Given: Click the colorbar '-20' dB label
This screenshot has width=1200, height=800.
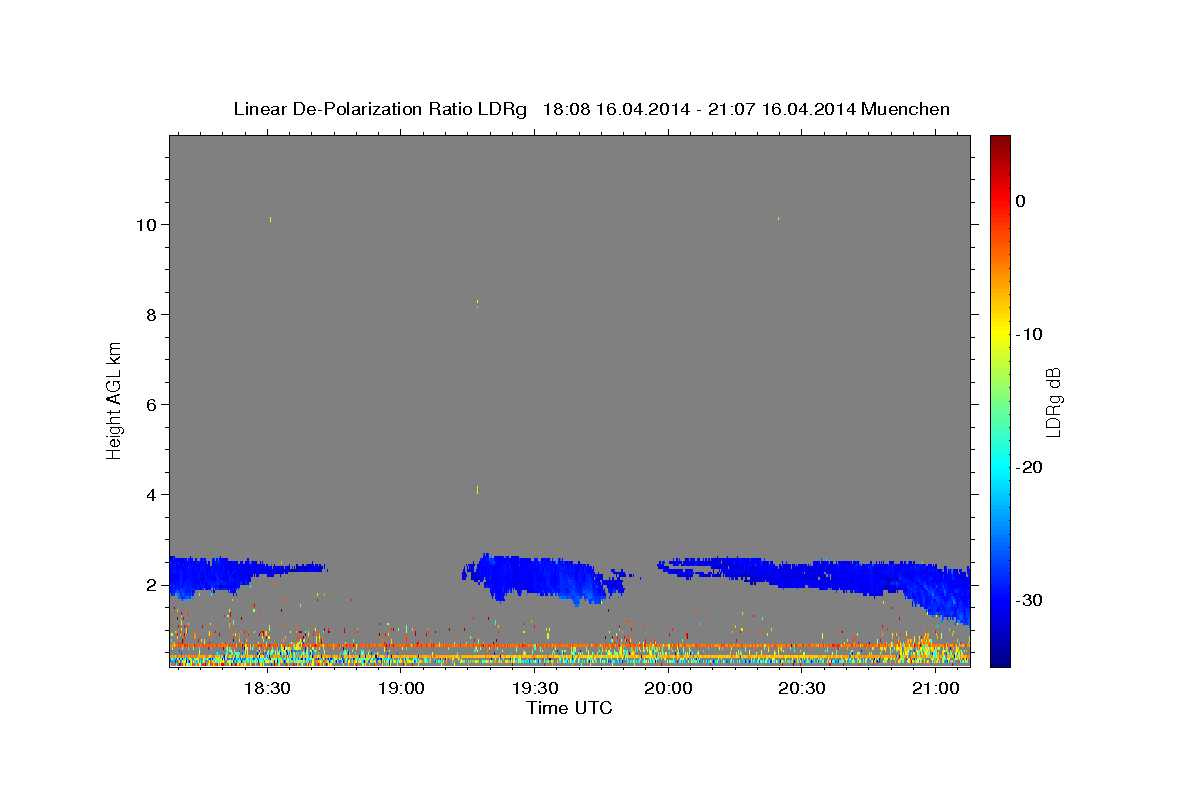Looking at the screenshot, I should click(x=1028, y=467).
